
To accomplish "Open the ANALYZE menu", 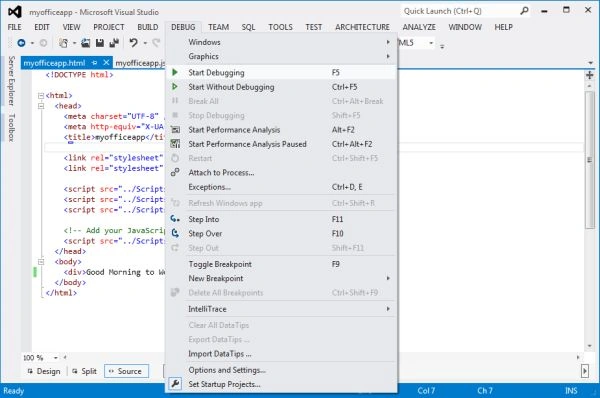I will pos(419,27).
